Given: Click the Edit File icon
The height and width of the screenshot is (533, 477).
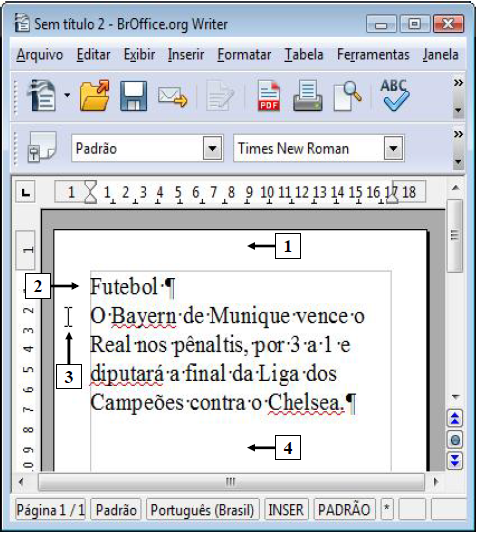Looking at the screenshot, I should 220,96.
